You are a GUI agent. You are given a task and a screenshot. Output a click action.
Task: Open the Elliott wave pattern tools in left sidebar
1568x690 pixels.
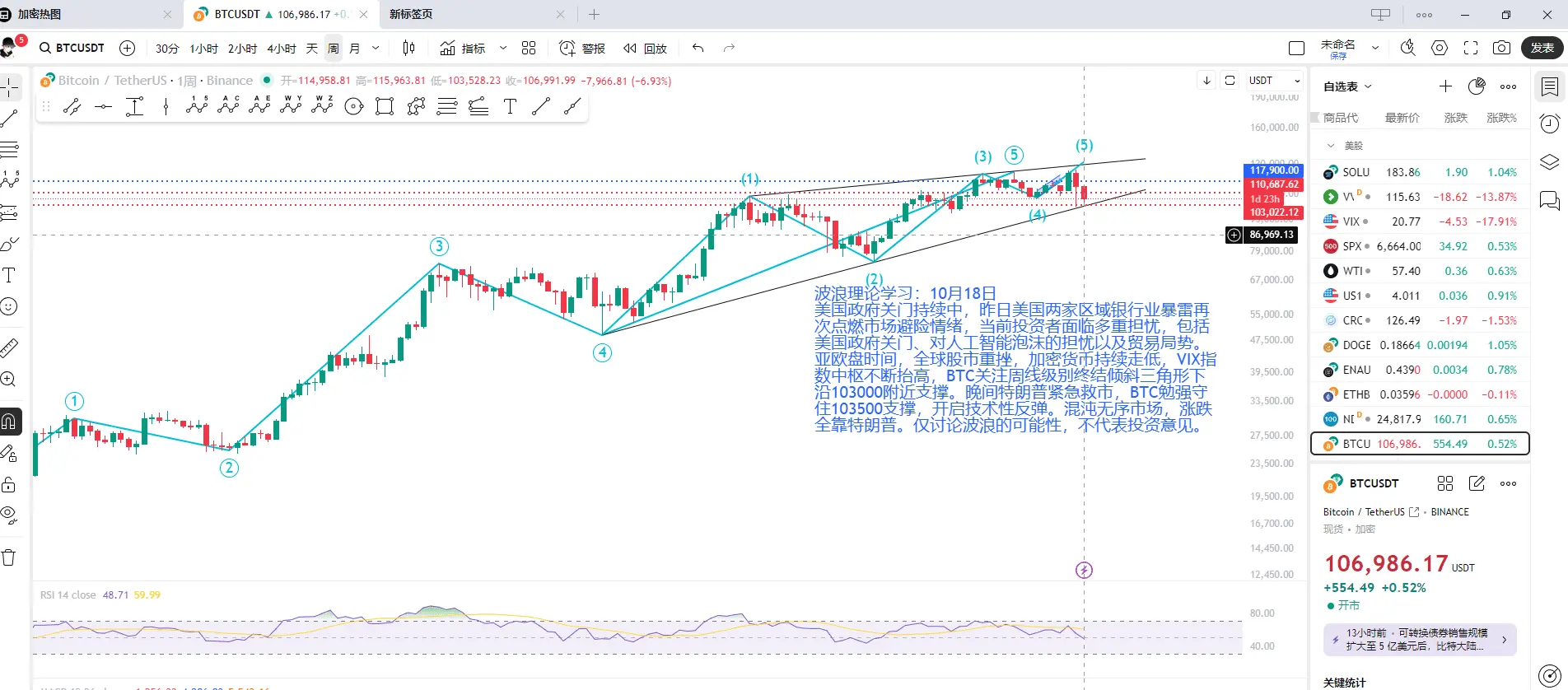coord(10,181)
